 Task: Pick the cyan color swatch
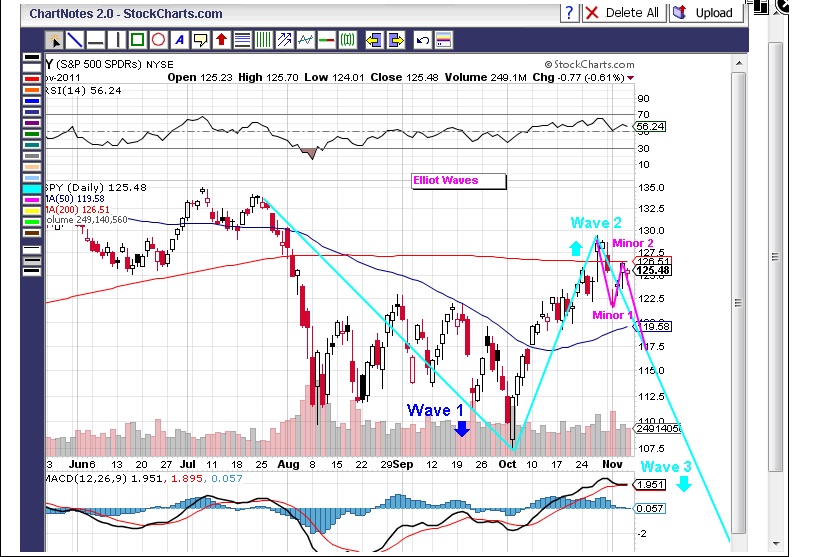pos(32,189)
